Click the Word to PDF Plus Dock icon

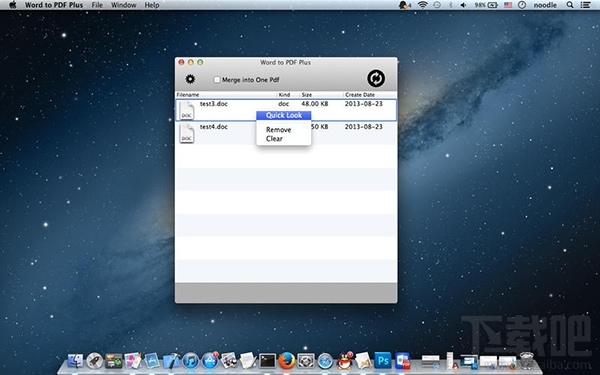[402, 361]
